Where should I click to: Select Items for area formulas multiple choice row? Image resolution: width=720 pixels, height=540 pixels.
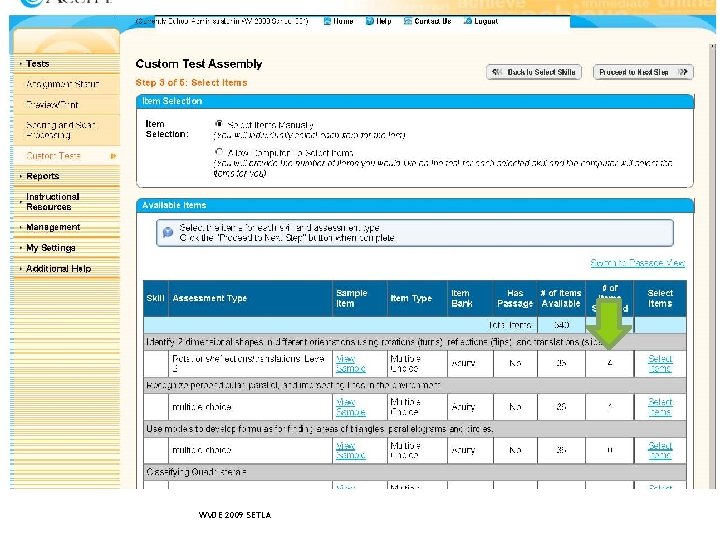660,450
